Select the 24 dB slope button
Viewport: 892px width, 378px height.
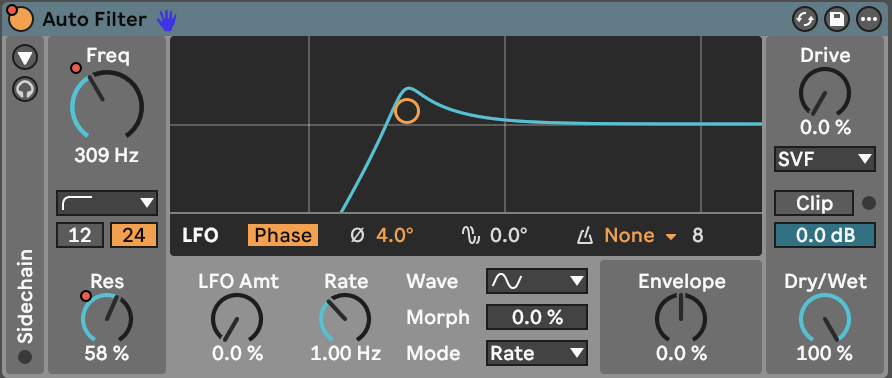click(x=134, y=235)
